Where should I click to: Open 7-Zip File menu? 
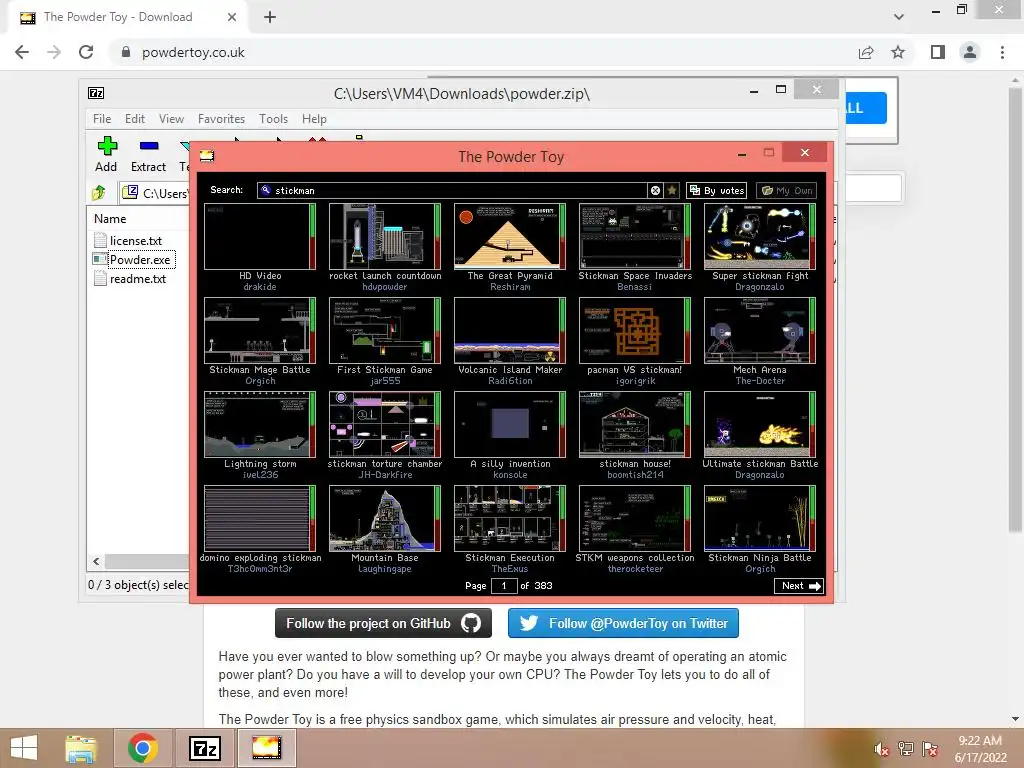tap(102, 119)
